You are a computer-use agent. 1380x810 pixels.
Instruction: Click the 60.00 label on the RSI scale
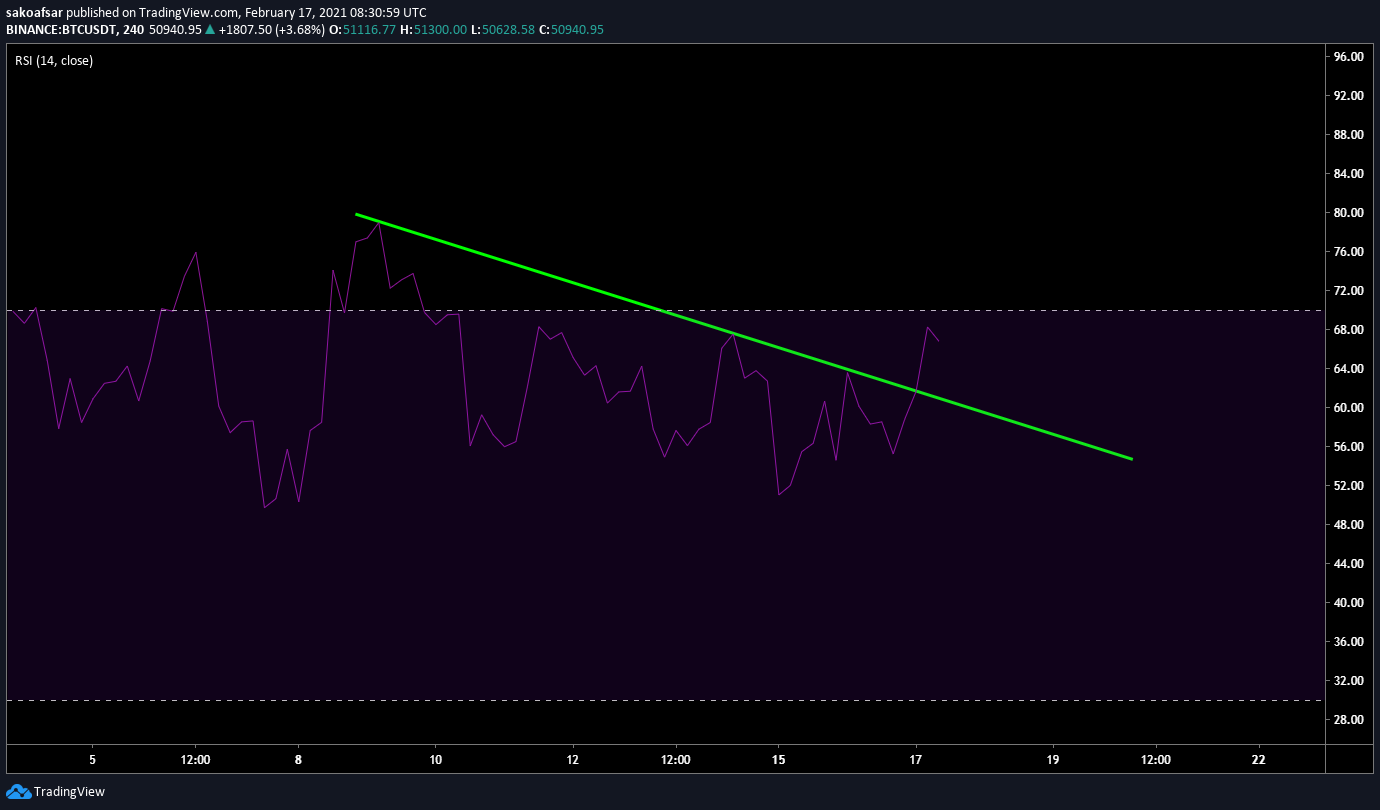tap(1346, 408)
